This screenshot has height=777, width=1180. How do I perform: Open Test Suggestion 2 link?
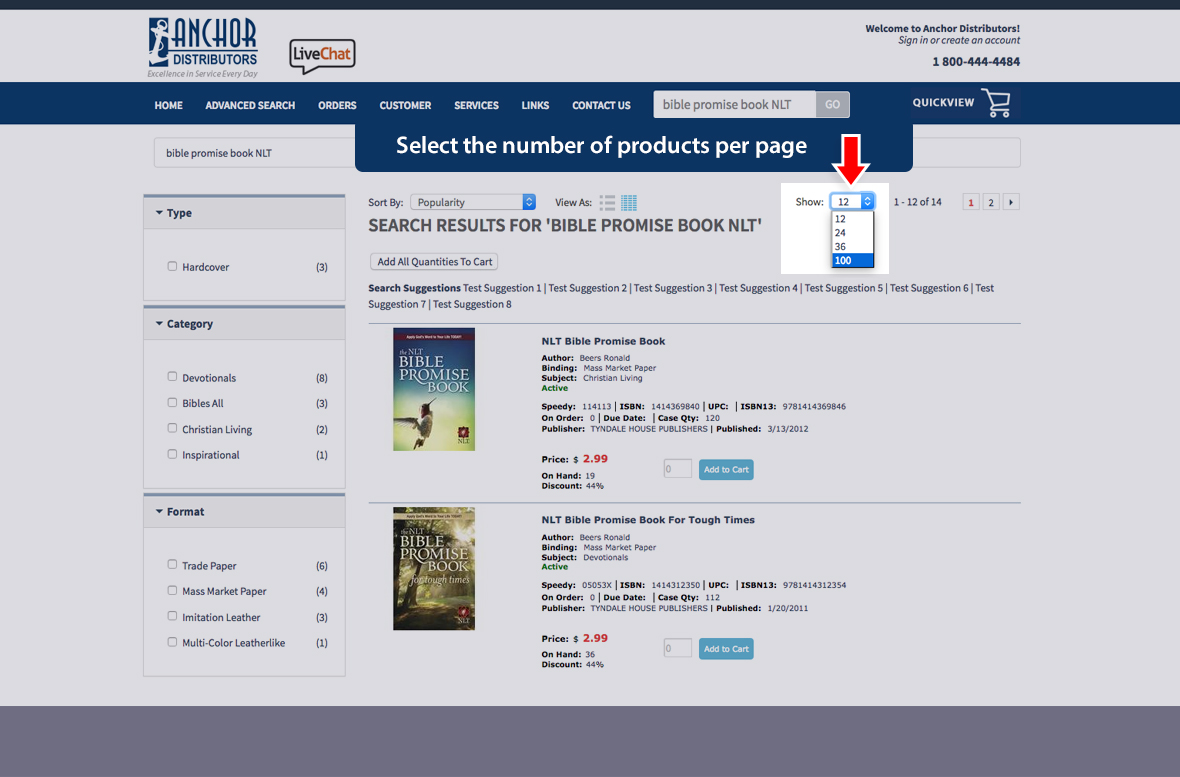[x=588, y=288]
